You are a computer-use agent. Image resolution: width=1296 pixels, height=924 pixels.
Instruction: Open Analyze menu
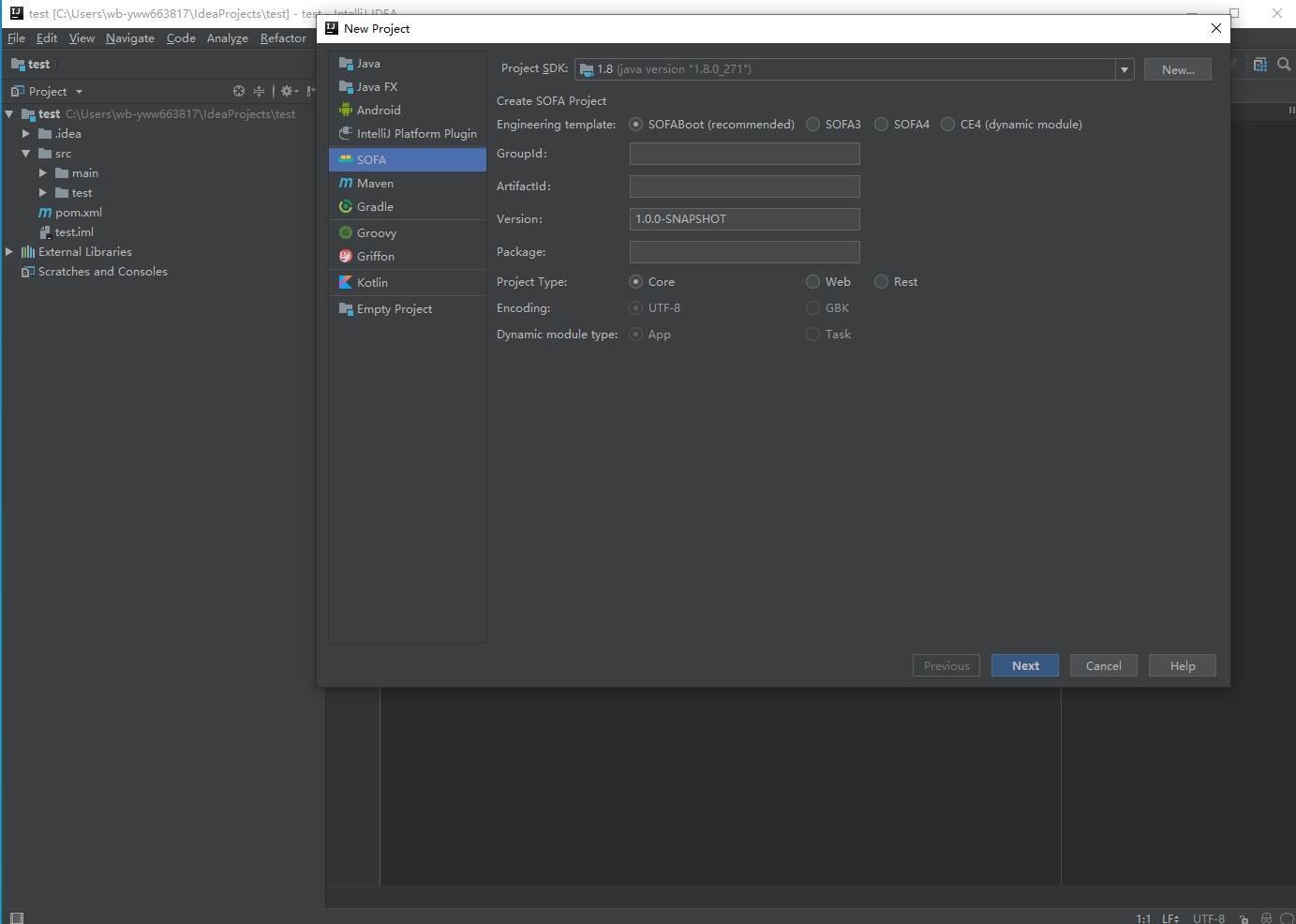[x=228, y=38]
